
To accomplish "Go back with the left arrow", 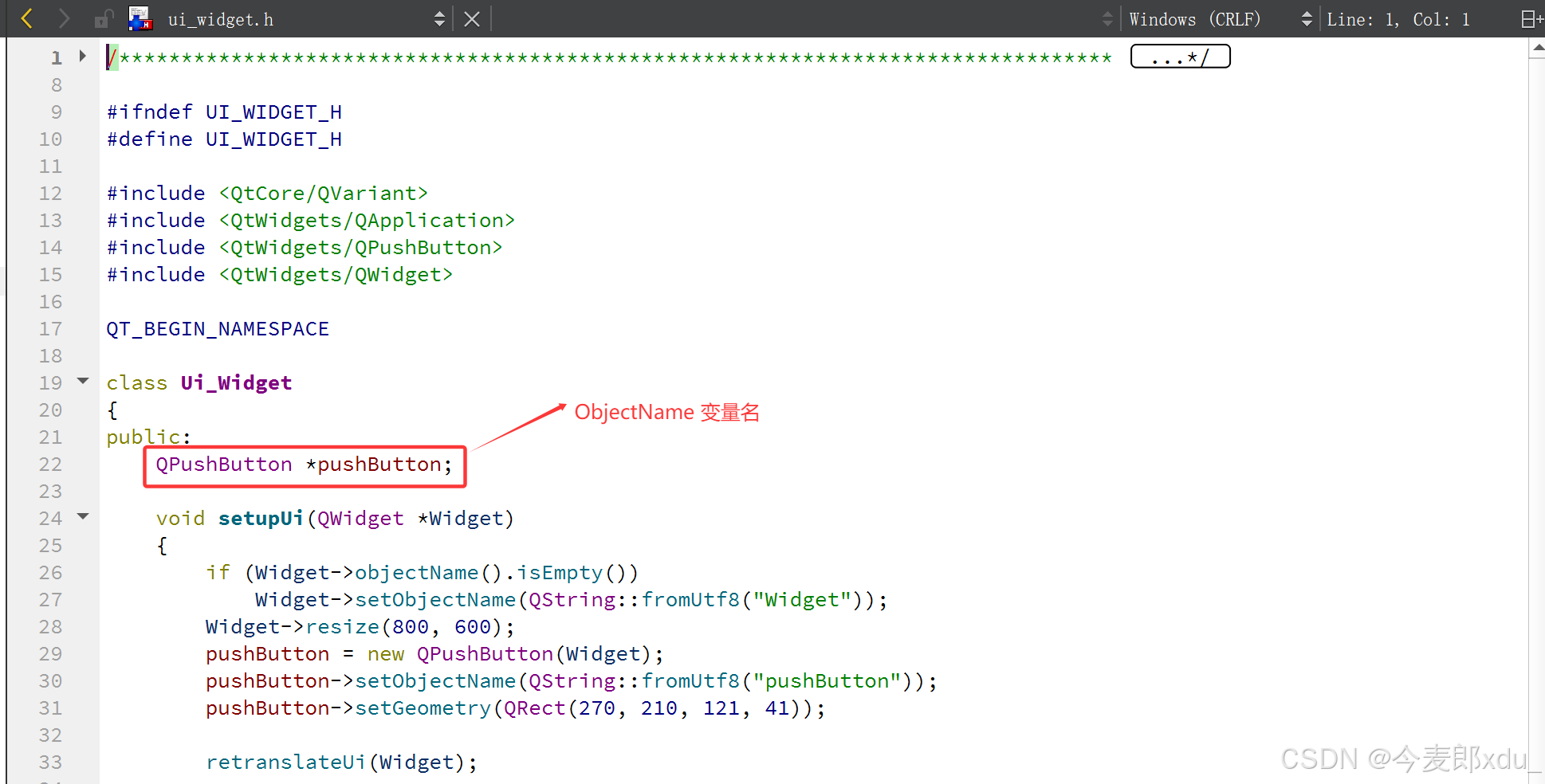I will (x=26, y=18).
